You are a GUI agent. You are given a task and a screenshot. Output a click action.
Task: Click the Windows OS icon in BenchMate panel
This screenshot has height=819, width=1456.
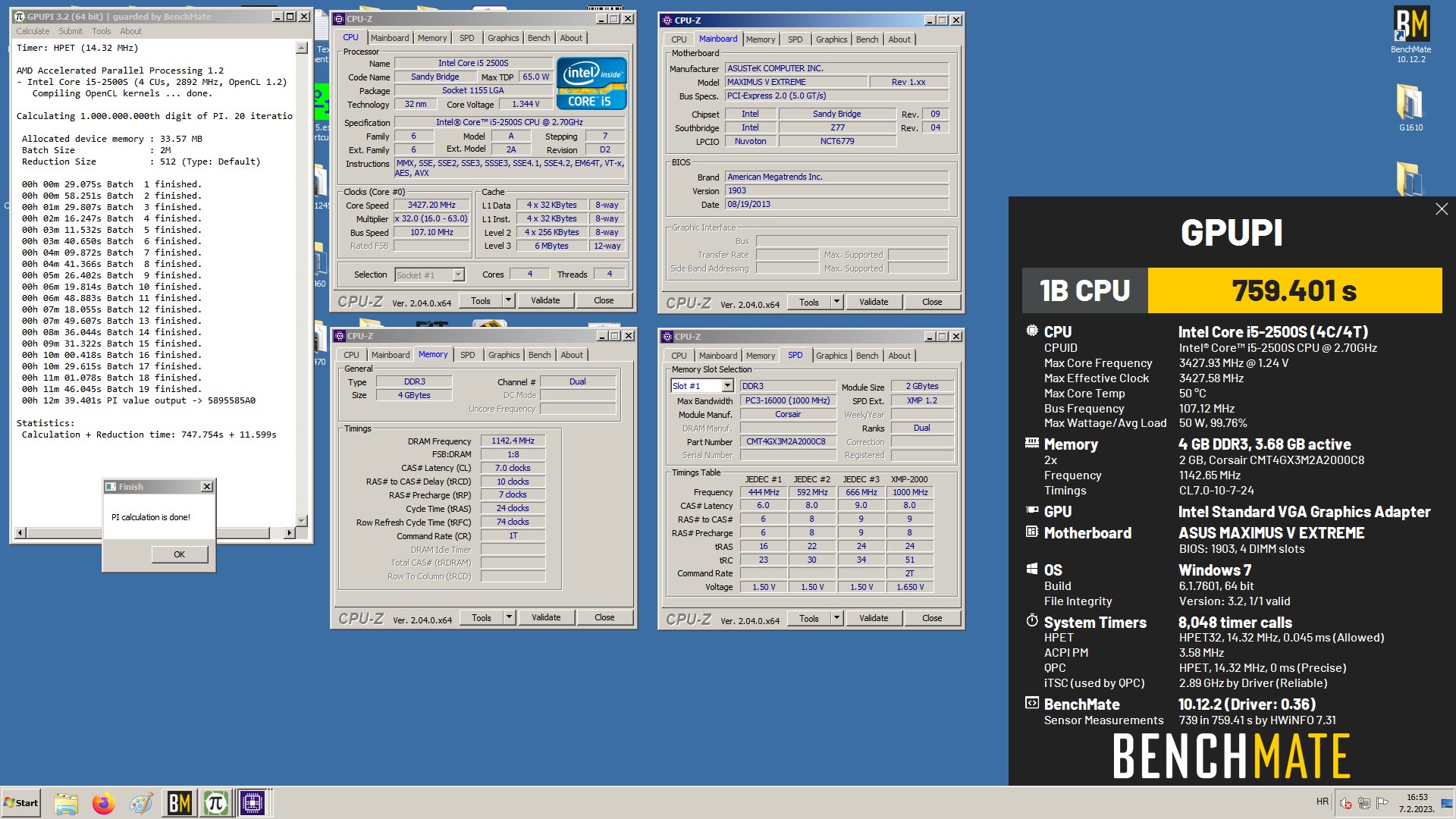tap(1032, 569)
